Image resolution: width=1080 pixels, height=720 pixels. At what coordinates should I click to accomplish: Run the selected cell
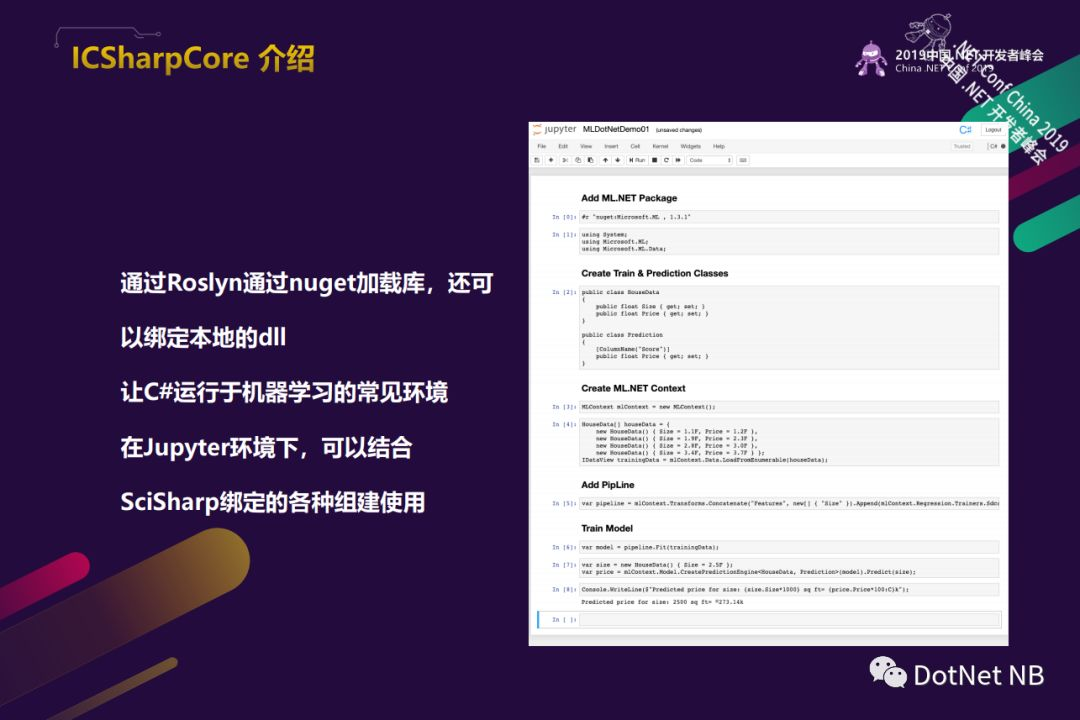(637, 161)
